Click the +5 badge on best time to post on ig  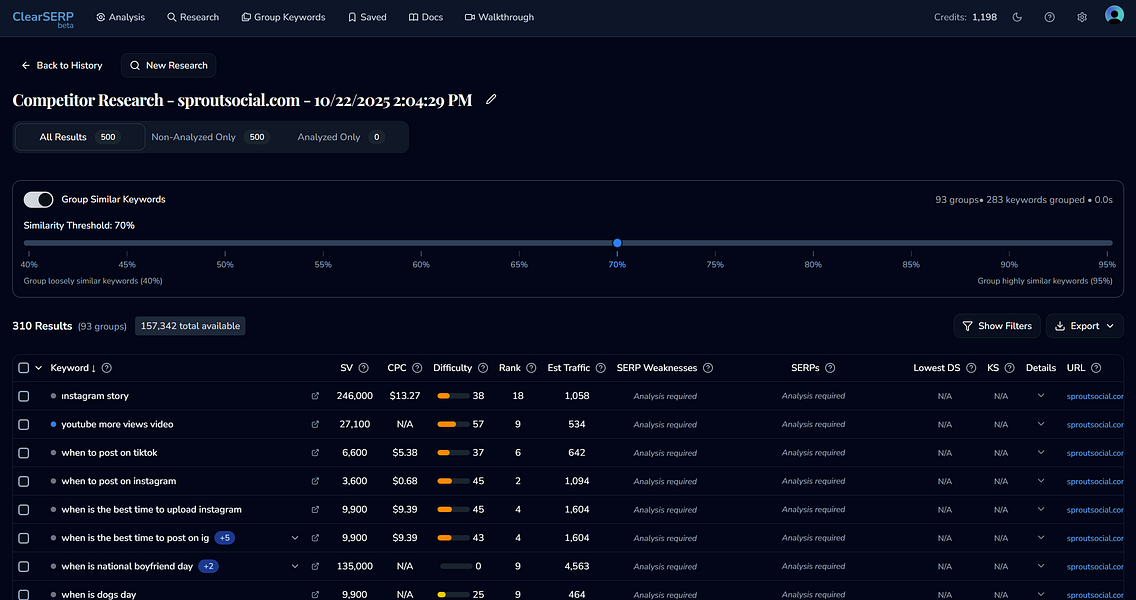tap(225, 538)
